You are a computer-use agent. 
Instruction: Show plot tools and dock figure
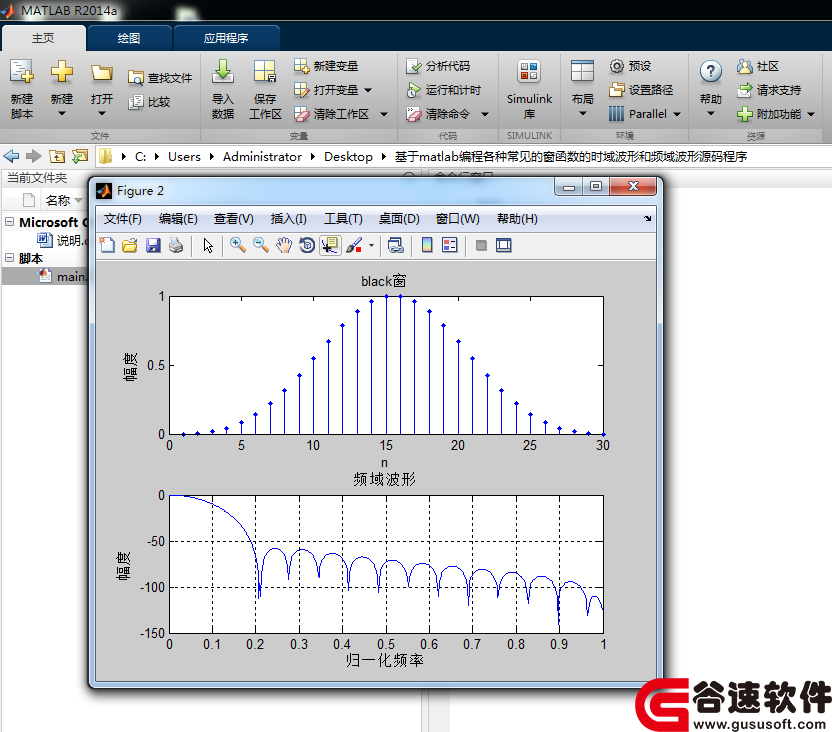point(504,245)
